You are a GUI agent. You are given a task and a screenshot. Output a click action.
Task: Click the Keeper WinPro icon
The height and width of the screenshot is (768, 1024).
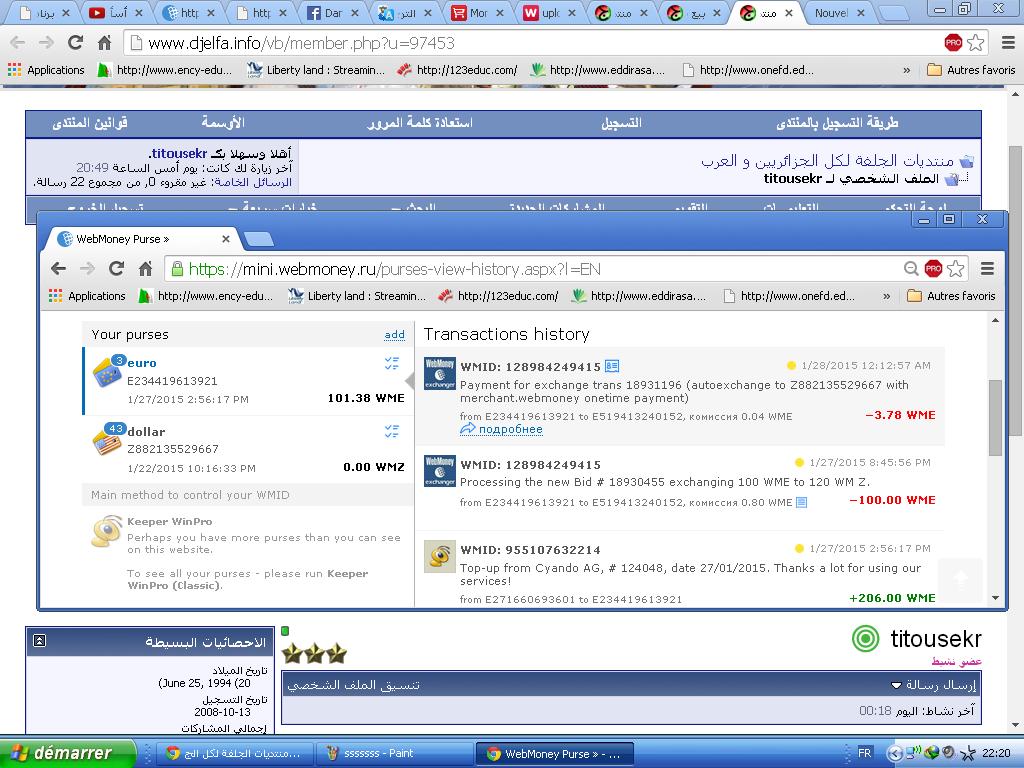coord(107,531)
